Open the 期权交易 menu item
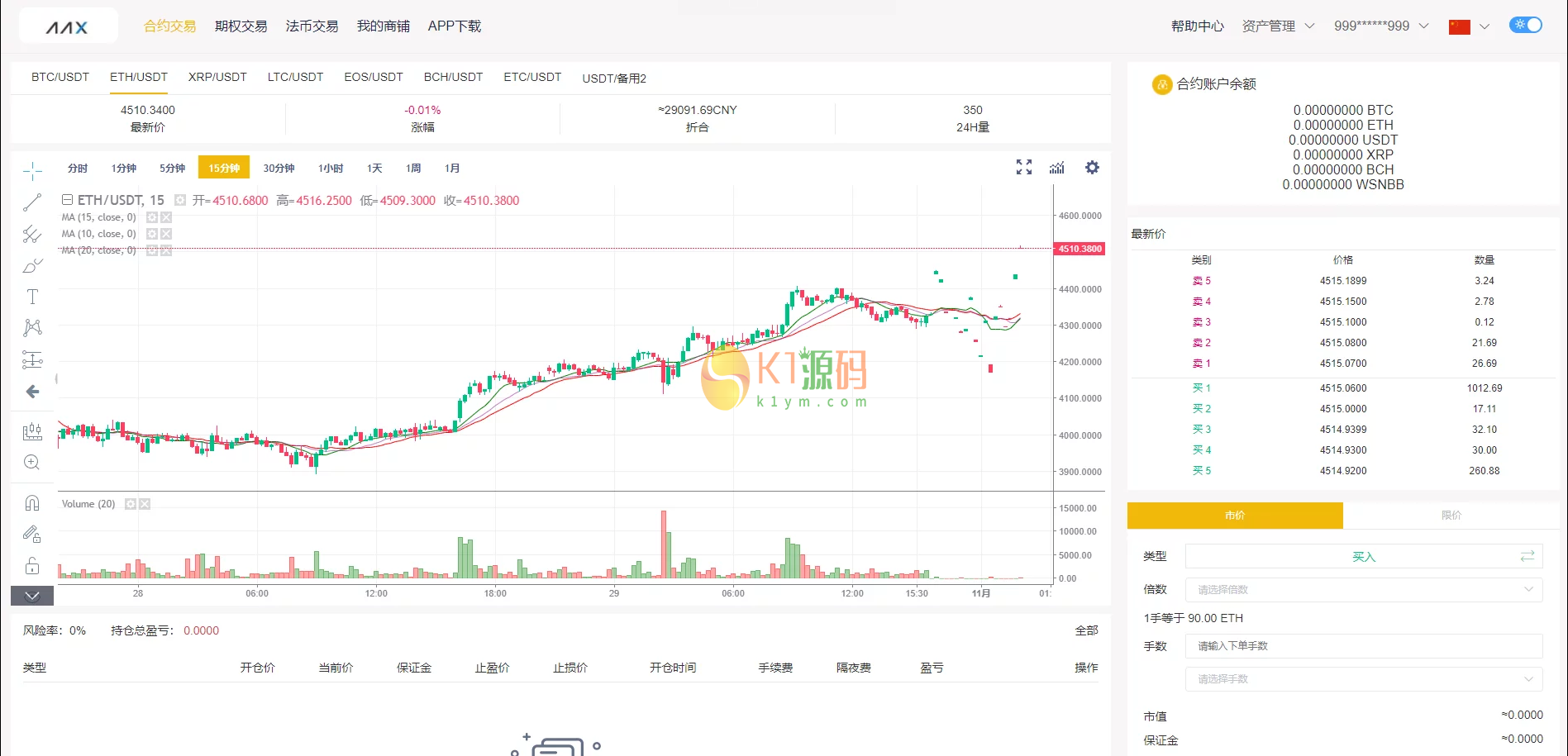 click(241, 26)
